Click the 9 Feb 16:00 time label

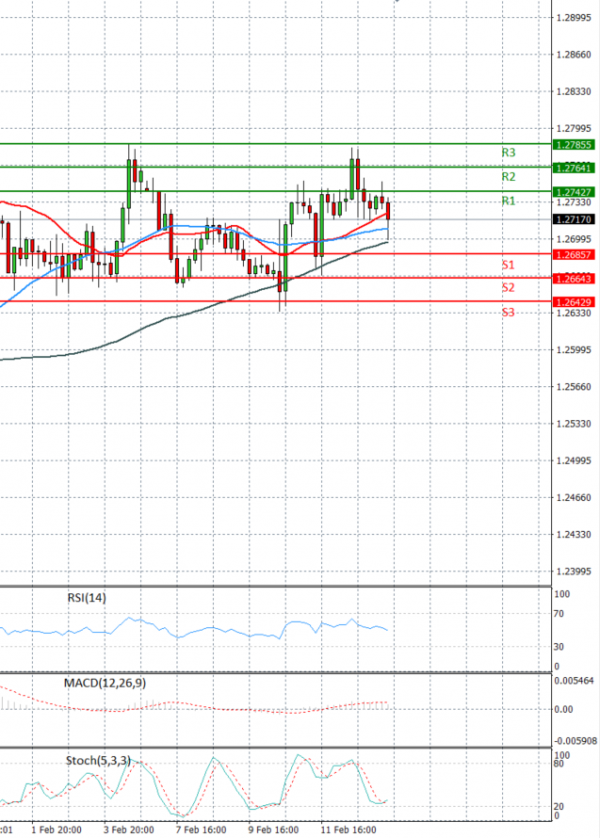coord(274,830)
